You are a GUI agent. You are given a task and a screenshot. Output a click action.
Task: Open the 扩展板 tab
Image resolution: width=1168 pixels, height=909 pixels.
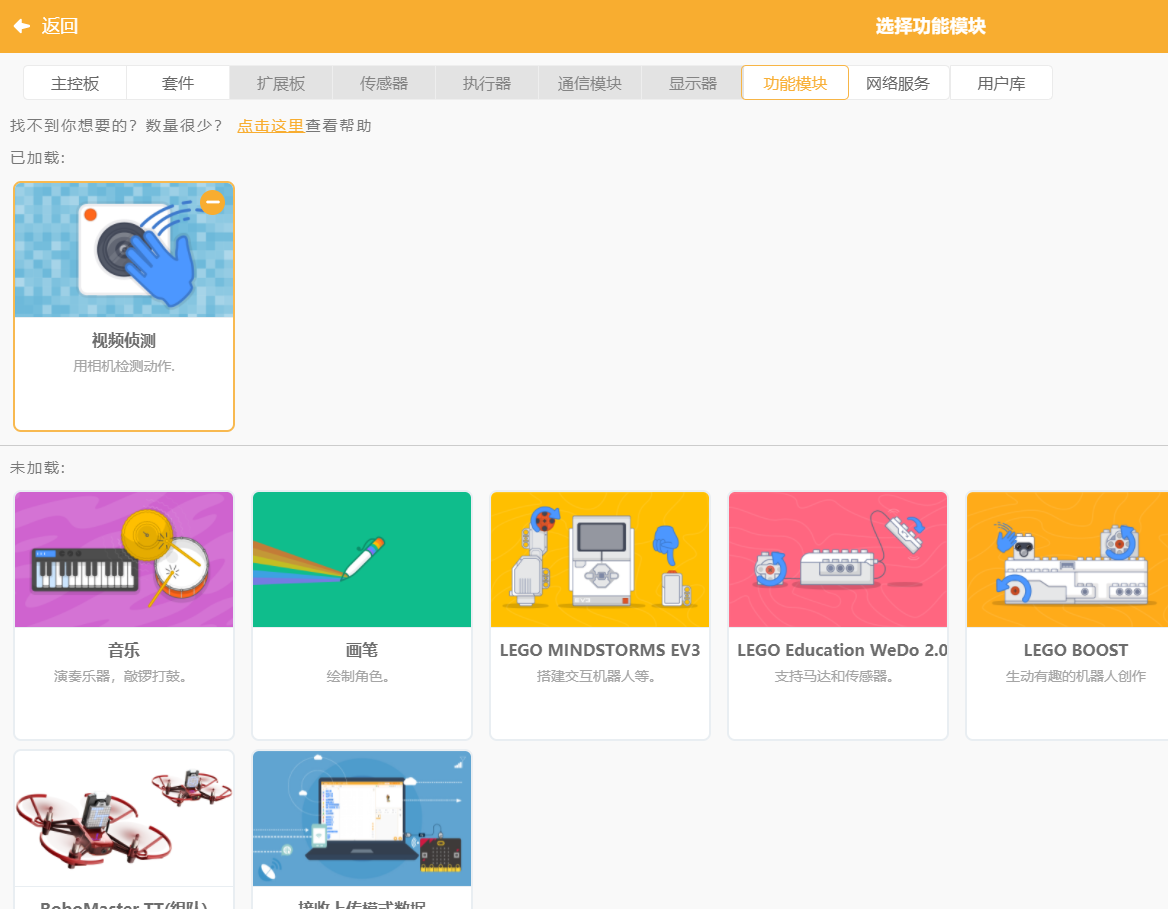[281, 83]
